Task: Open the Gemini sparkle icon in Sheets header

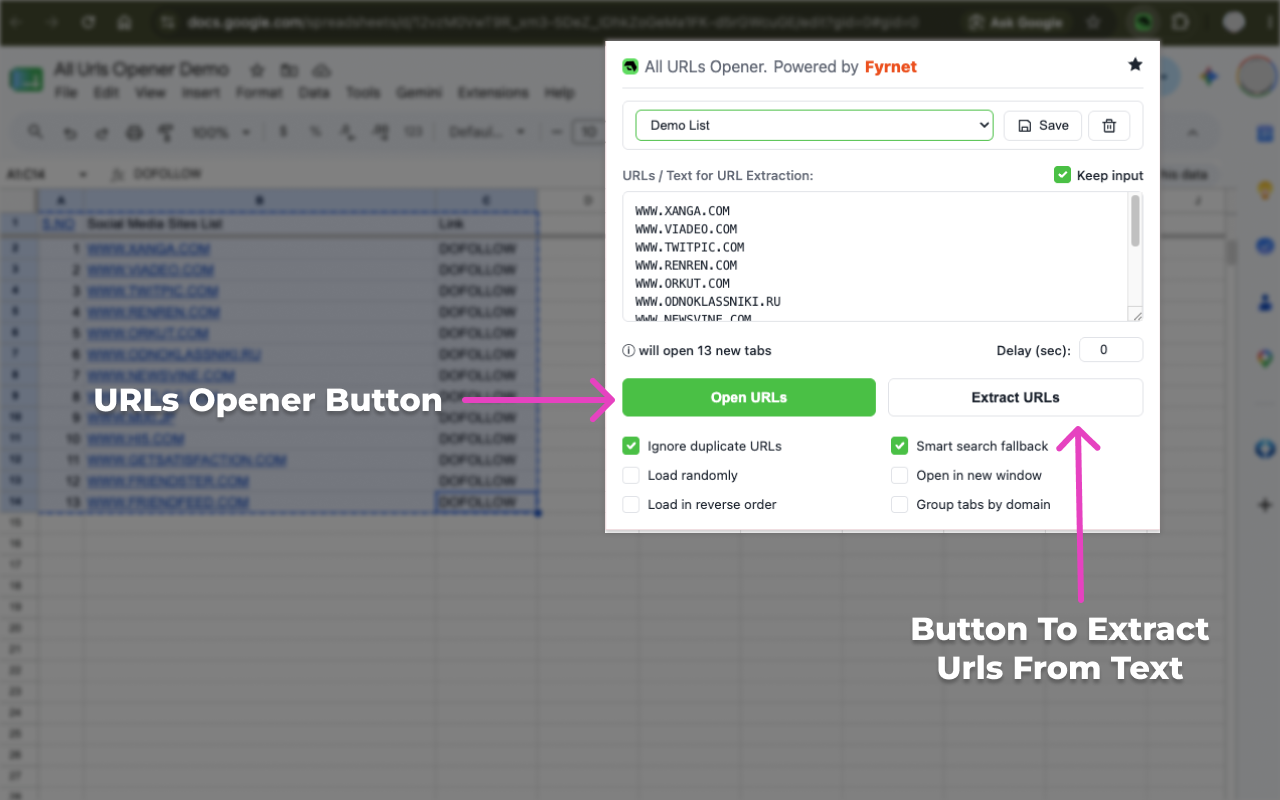Action: tap(1210, 76)
